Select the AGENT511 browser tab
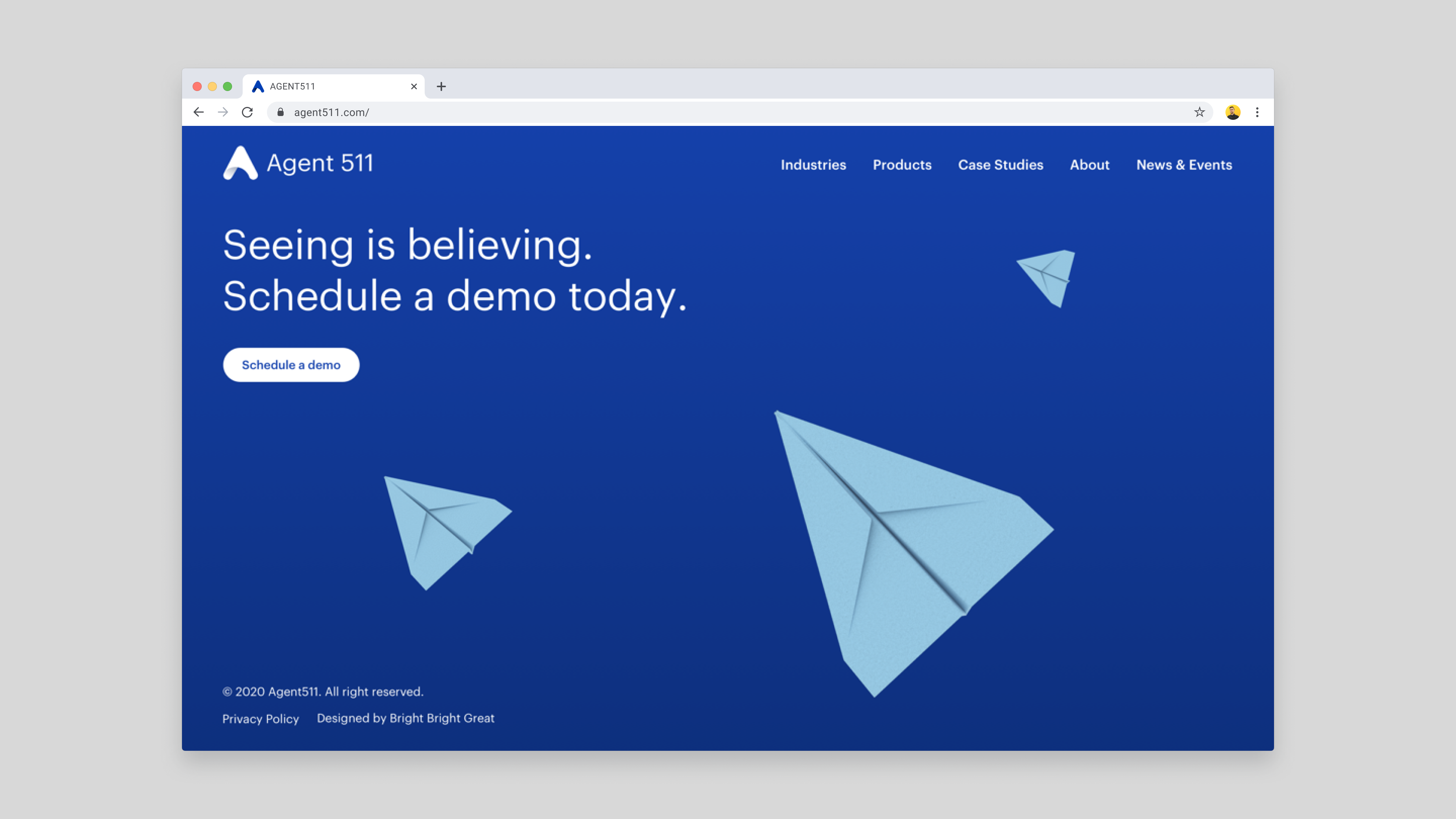This screenshot has height=819, width=1456. tap(334, 86)
